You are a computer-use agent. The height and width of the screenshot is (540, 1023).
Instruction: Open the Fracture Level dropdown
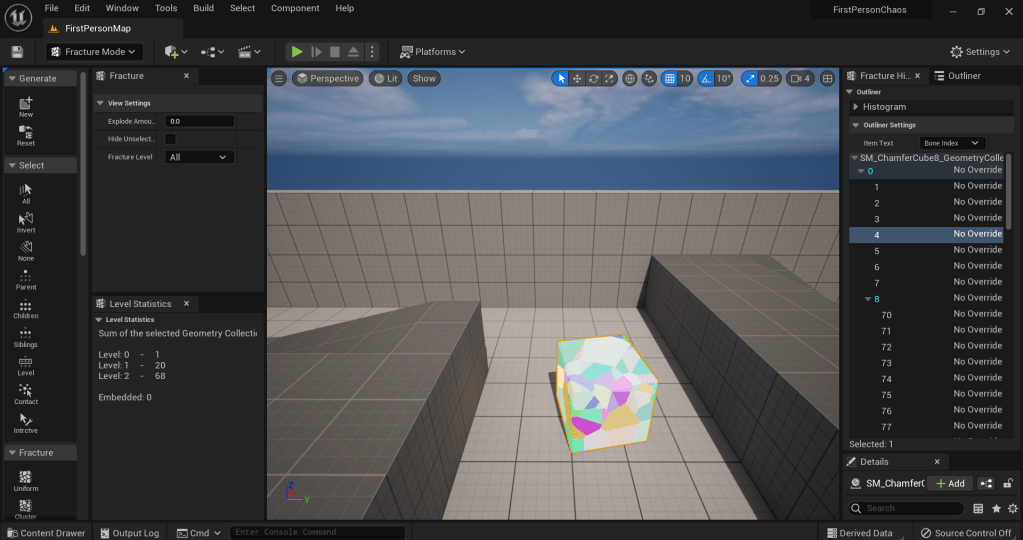click(199, 157)
